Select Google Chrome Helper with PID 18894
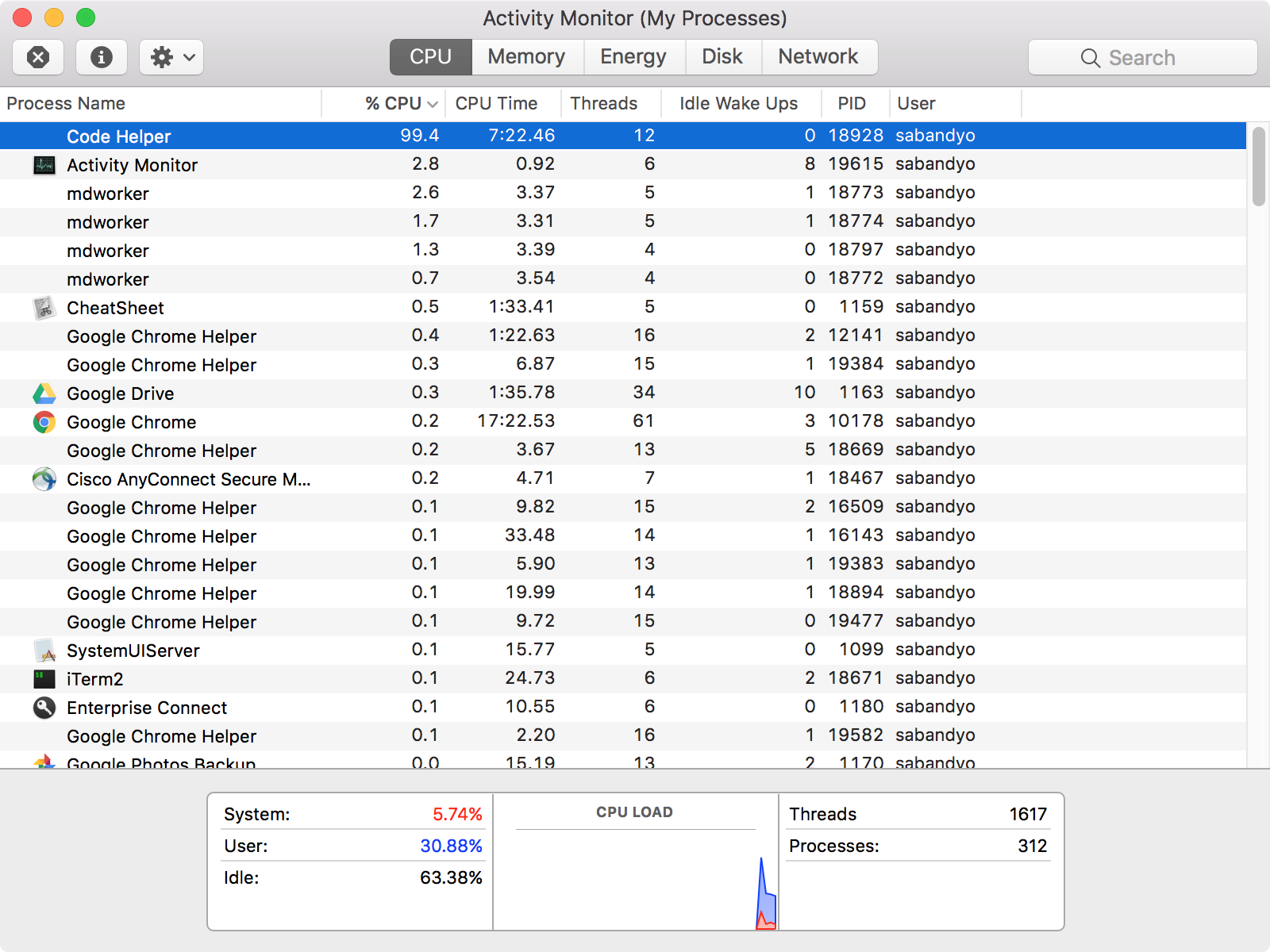1270x952 pixels. 623,593
